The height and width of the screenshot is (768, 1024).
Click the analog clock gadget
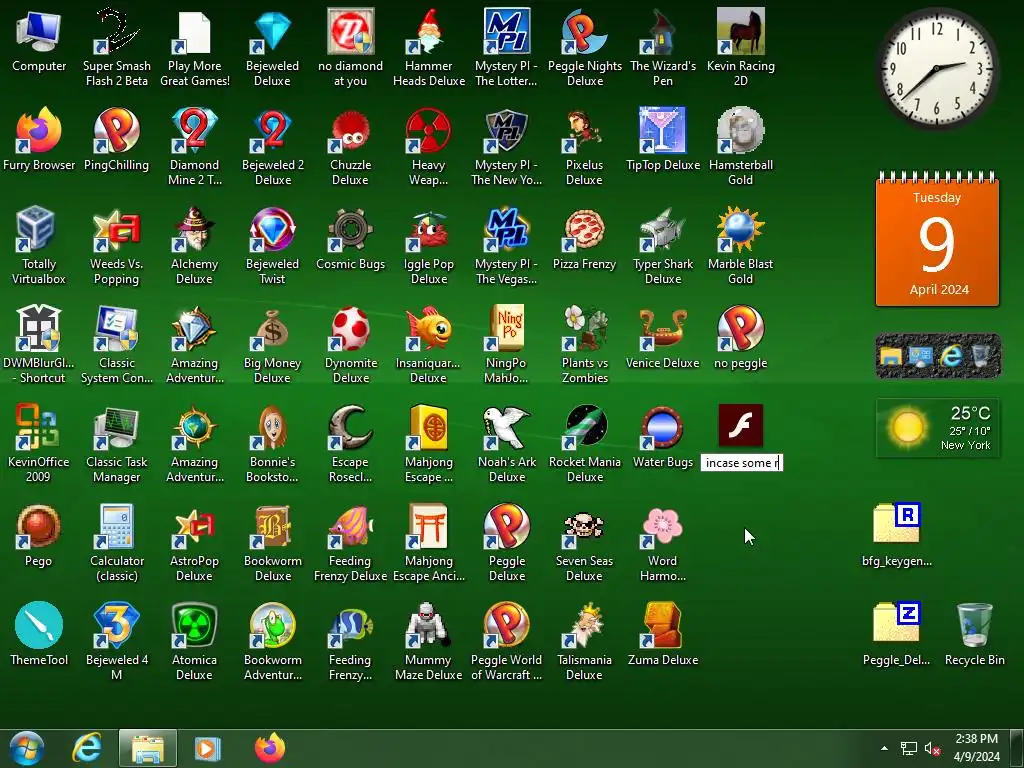[937, 69]
